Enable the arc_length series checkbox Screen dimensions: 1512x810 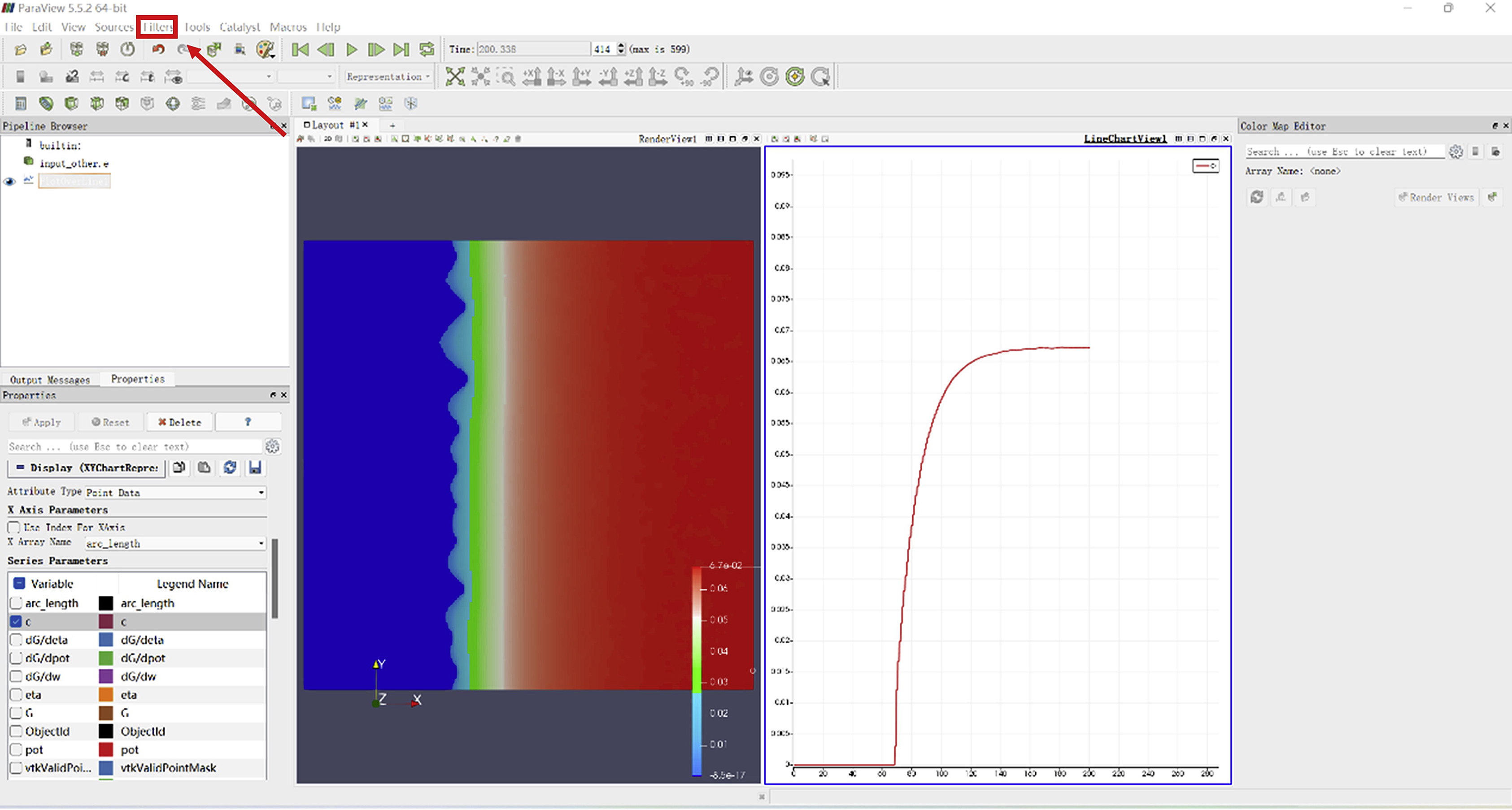click(x=17, y=603)
